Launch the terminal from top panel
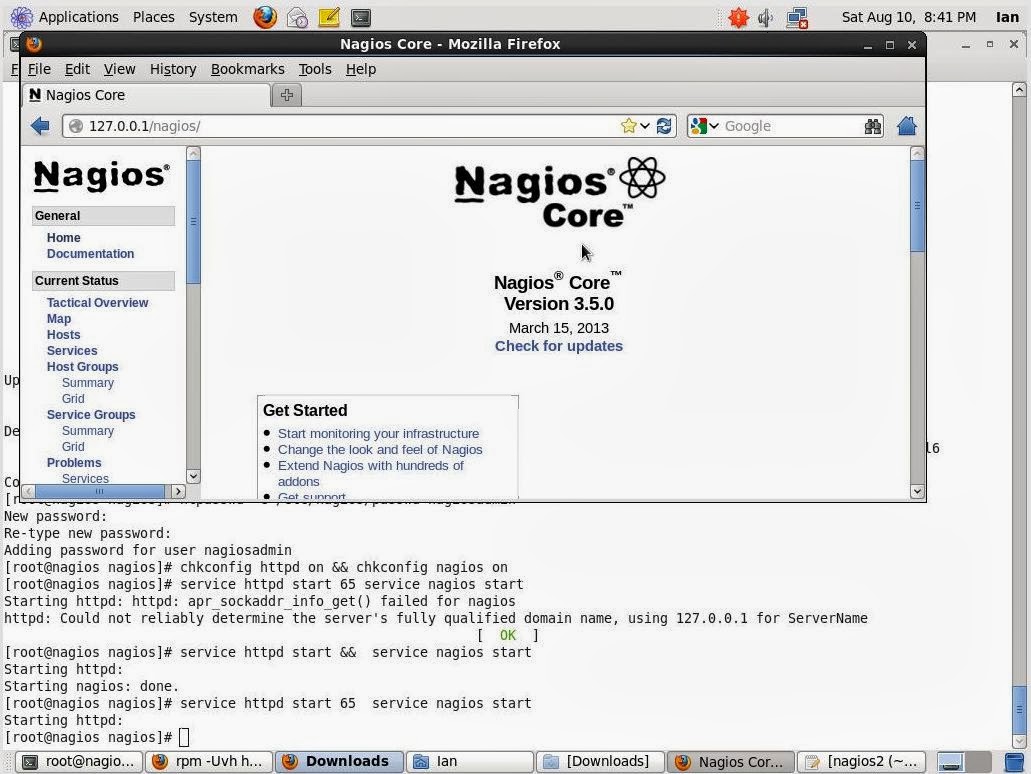Viewport: 1031px width, 774px height. point(360,18)
